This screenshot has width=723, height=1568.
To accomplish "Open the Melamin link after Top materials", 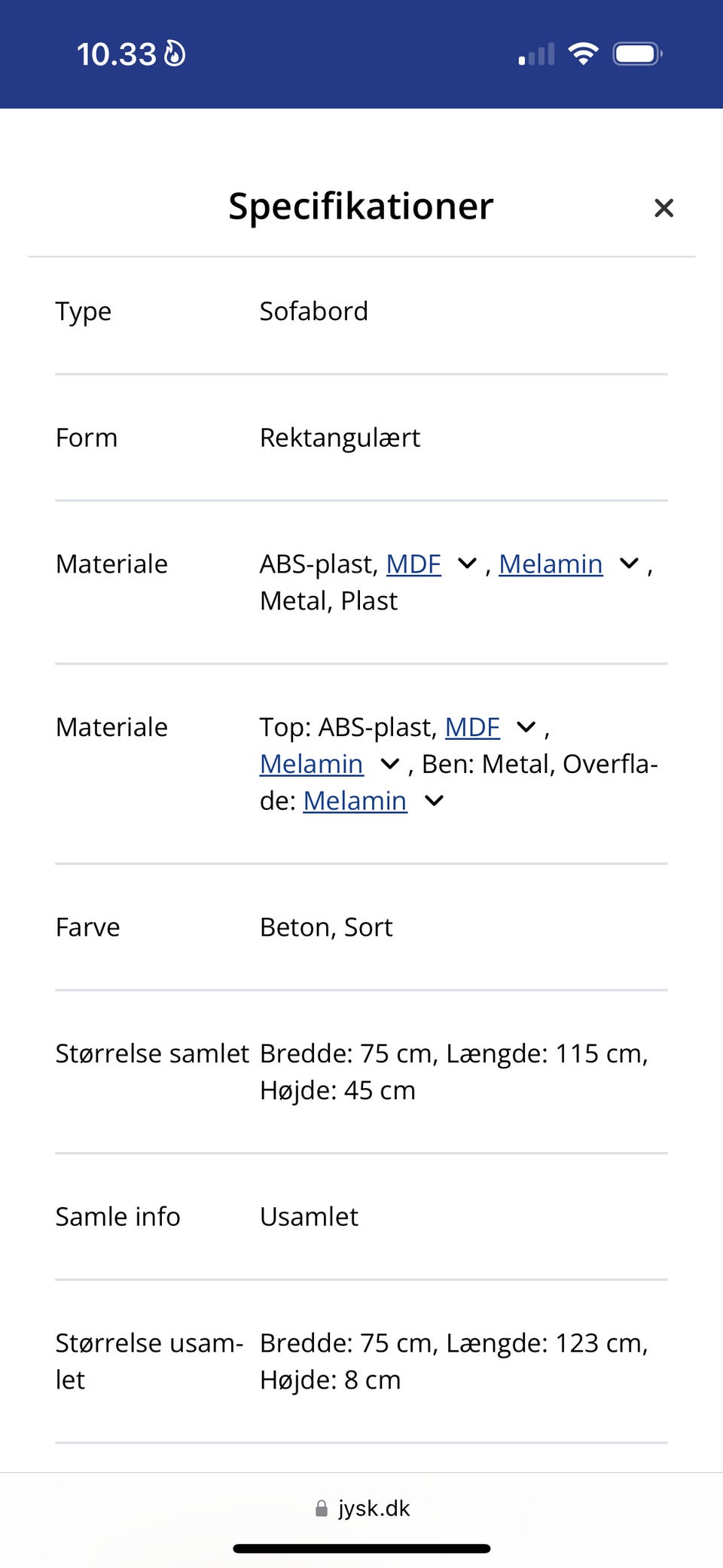I will (x=311, y=764).
